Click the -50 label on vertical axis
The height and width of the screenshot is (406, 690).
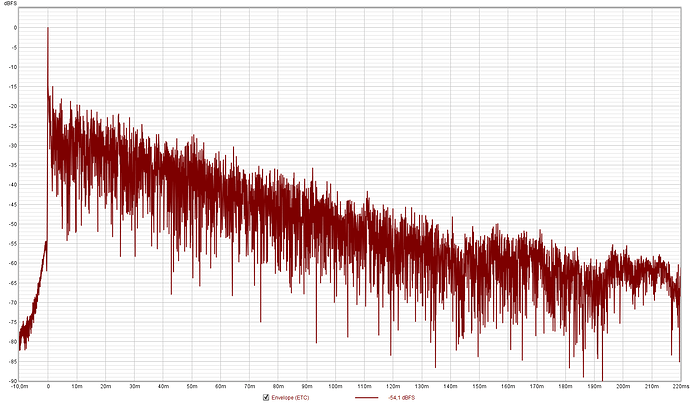[13, 224]
